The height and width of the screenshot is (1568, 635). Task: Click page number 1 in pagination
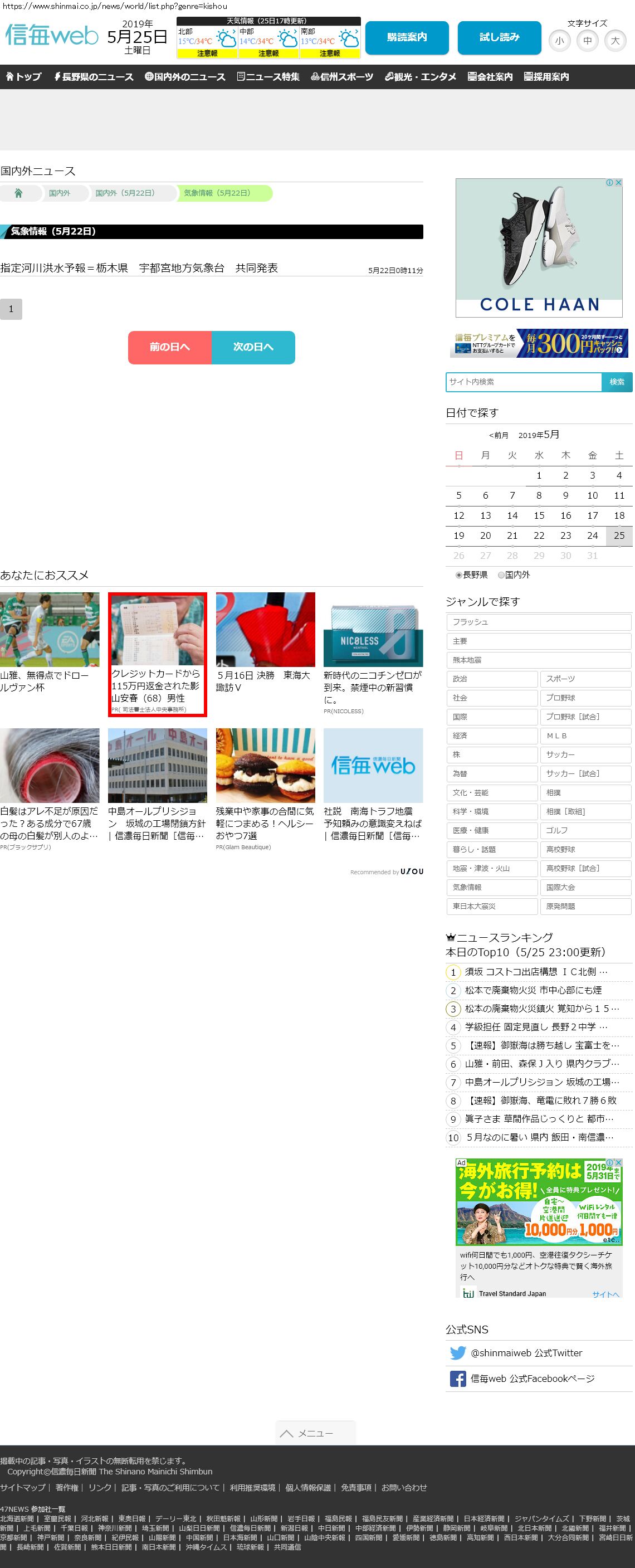[x=11, y=309]
